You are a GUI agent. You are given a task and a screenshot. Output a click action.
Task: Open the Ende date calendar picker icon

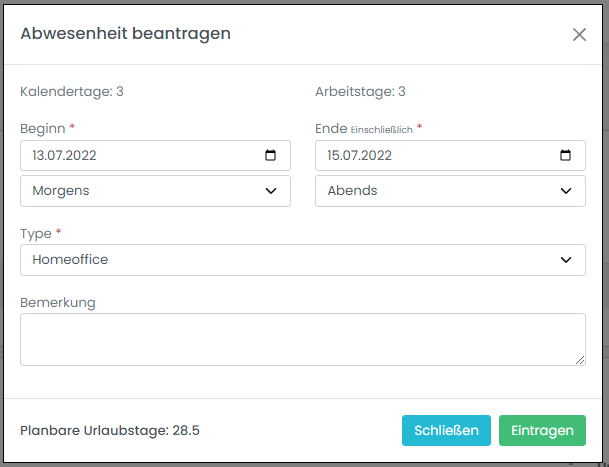565,155
